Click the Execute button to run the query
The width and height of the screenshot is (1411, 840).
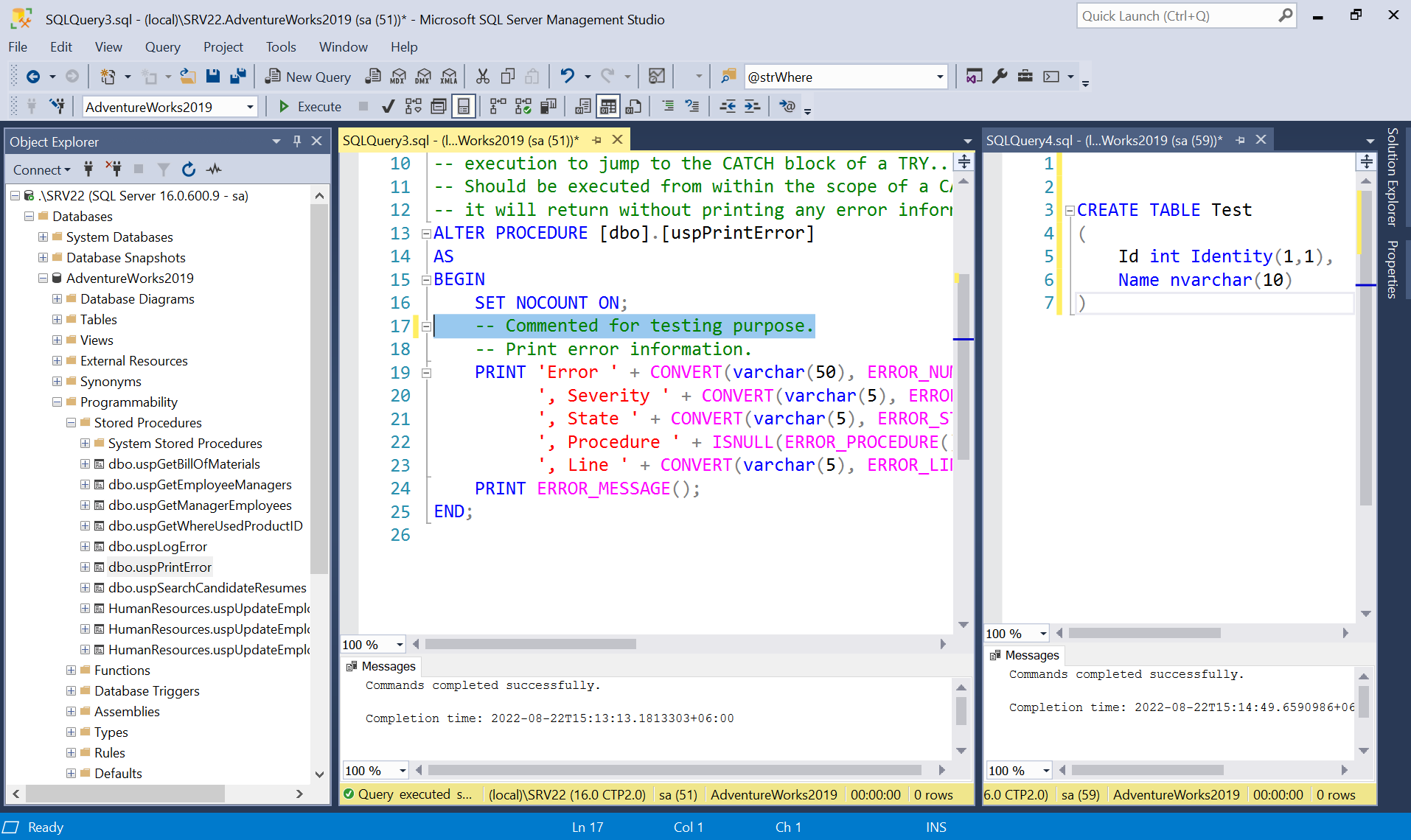(310, 106)
